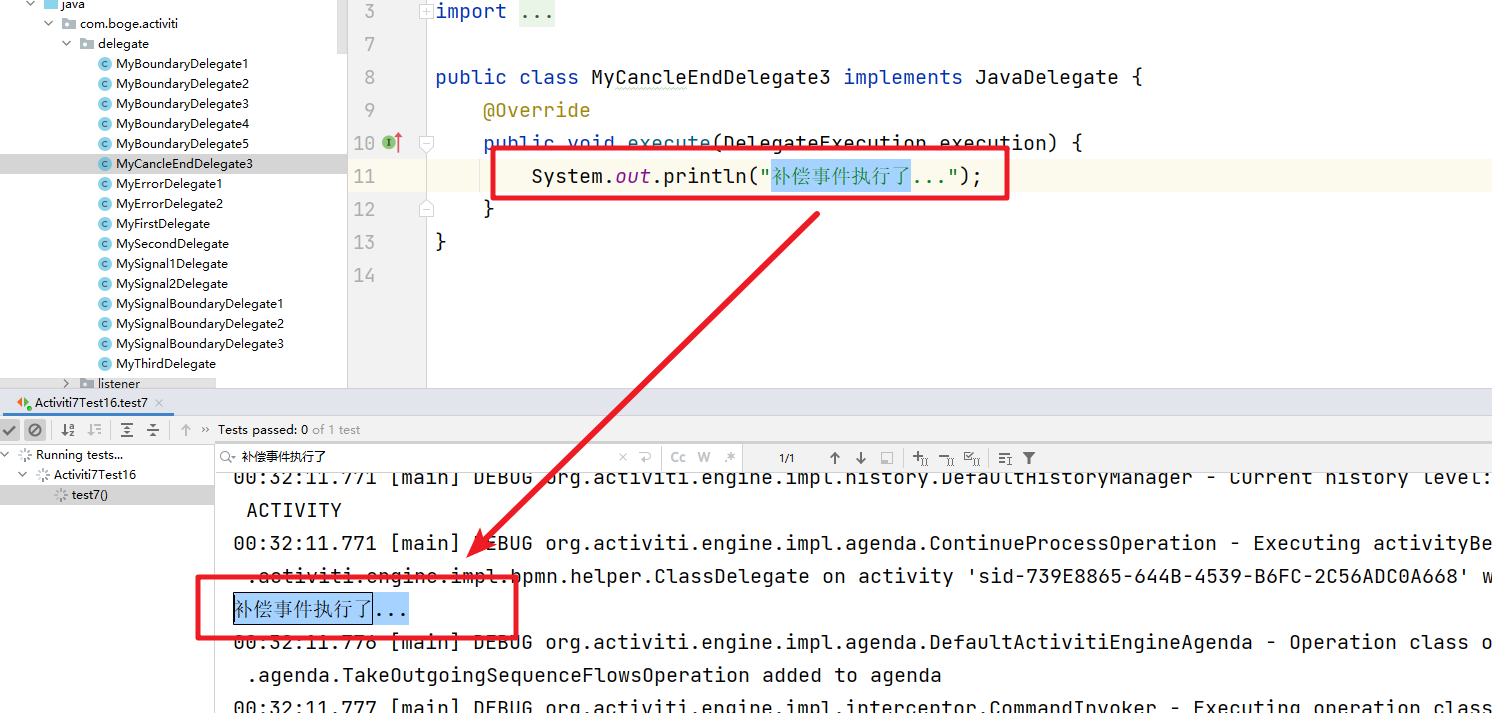Click the implemented-method gutter icon line 10
Screen dimensions: 1492x713
pyautogui.click(x=392, y=143)
